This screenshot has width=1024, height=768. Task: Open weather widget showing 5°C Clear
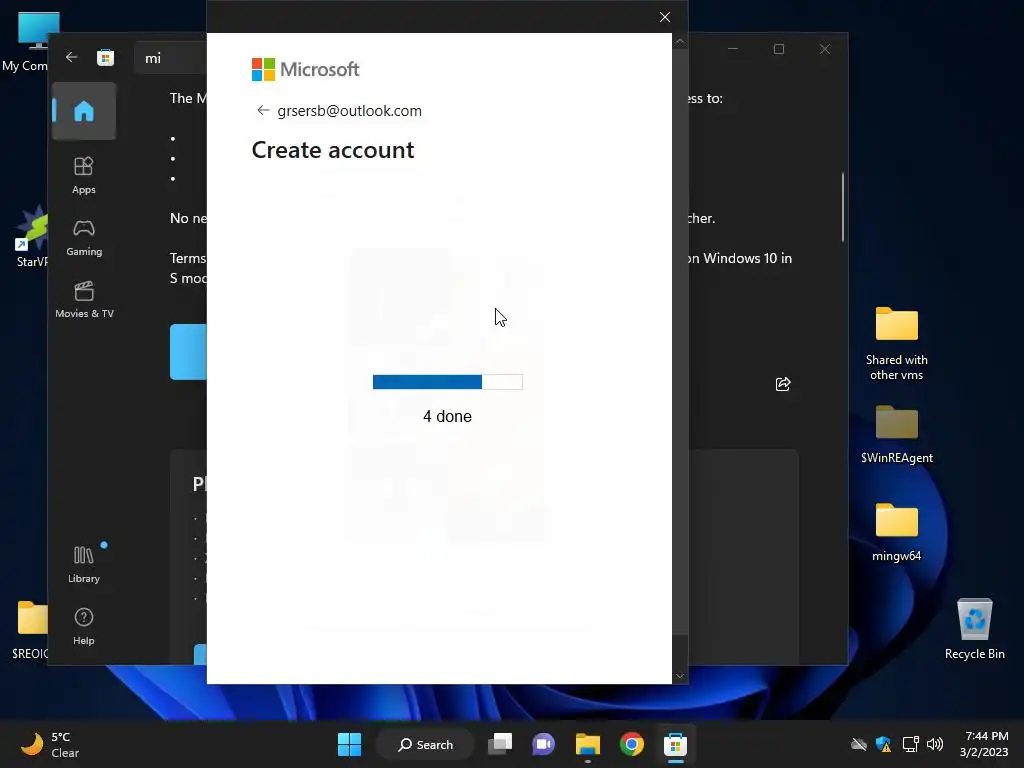click(50, 744)
